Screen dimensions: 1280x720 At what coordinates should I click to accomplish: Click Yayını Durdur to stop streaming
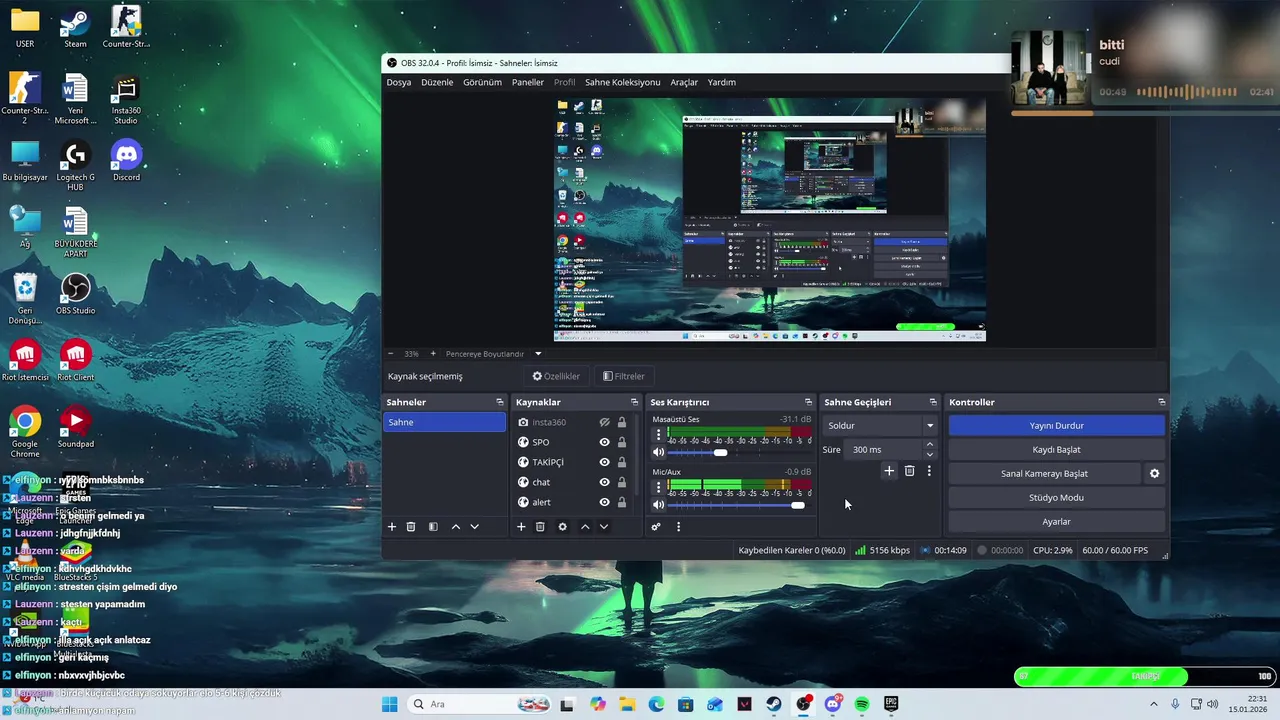click(x=1056, y=426)
